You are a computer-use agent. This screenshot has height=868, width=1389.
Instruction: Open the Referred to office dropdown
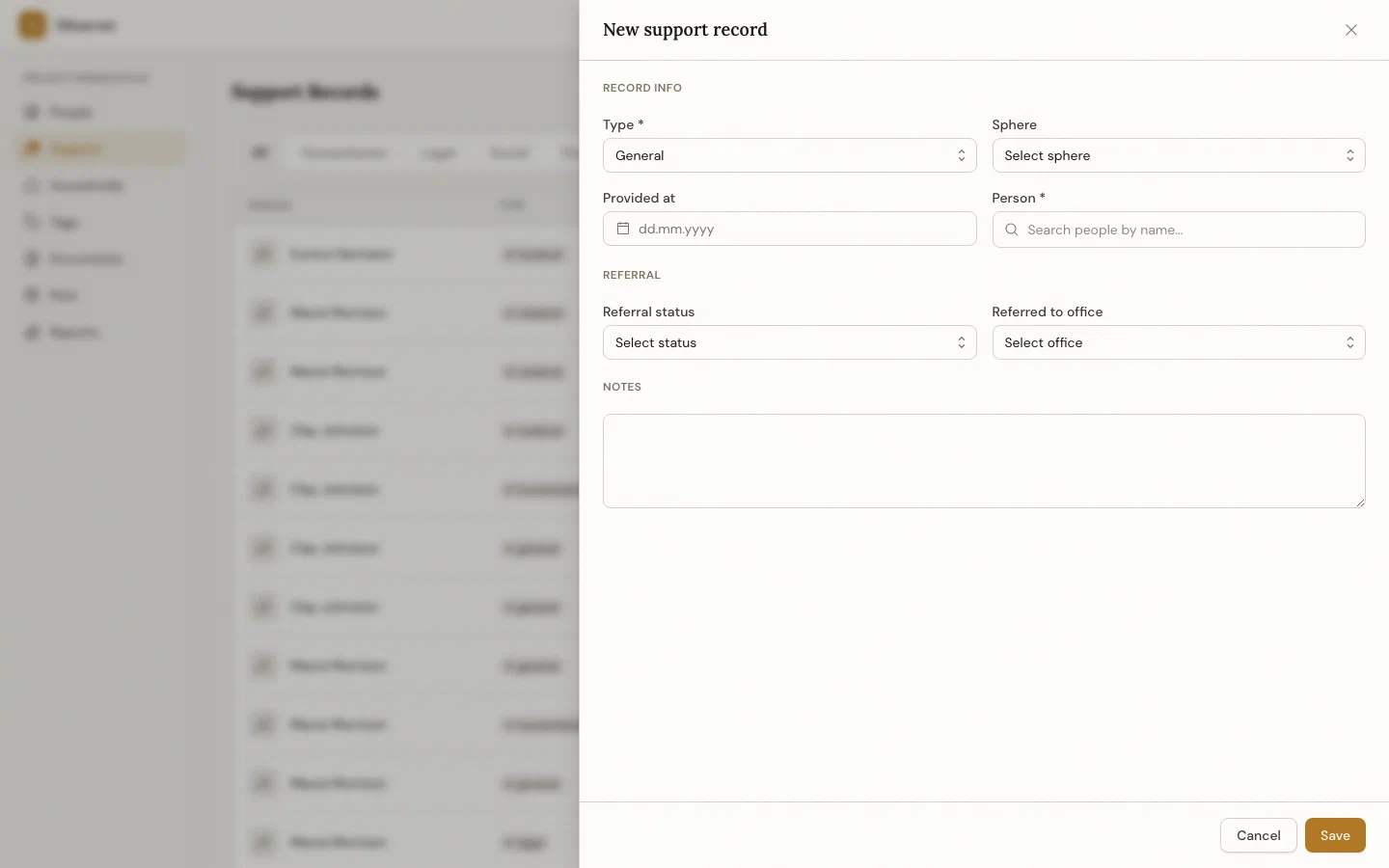(1178, 342)
